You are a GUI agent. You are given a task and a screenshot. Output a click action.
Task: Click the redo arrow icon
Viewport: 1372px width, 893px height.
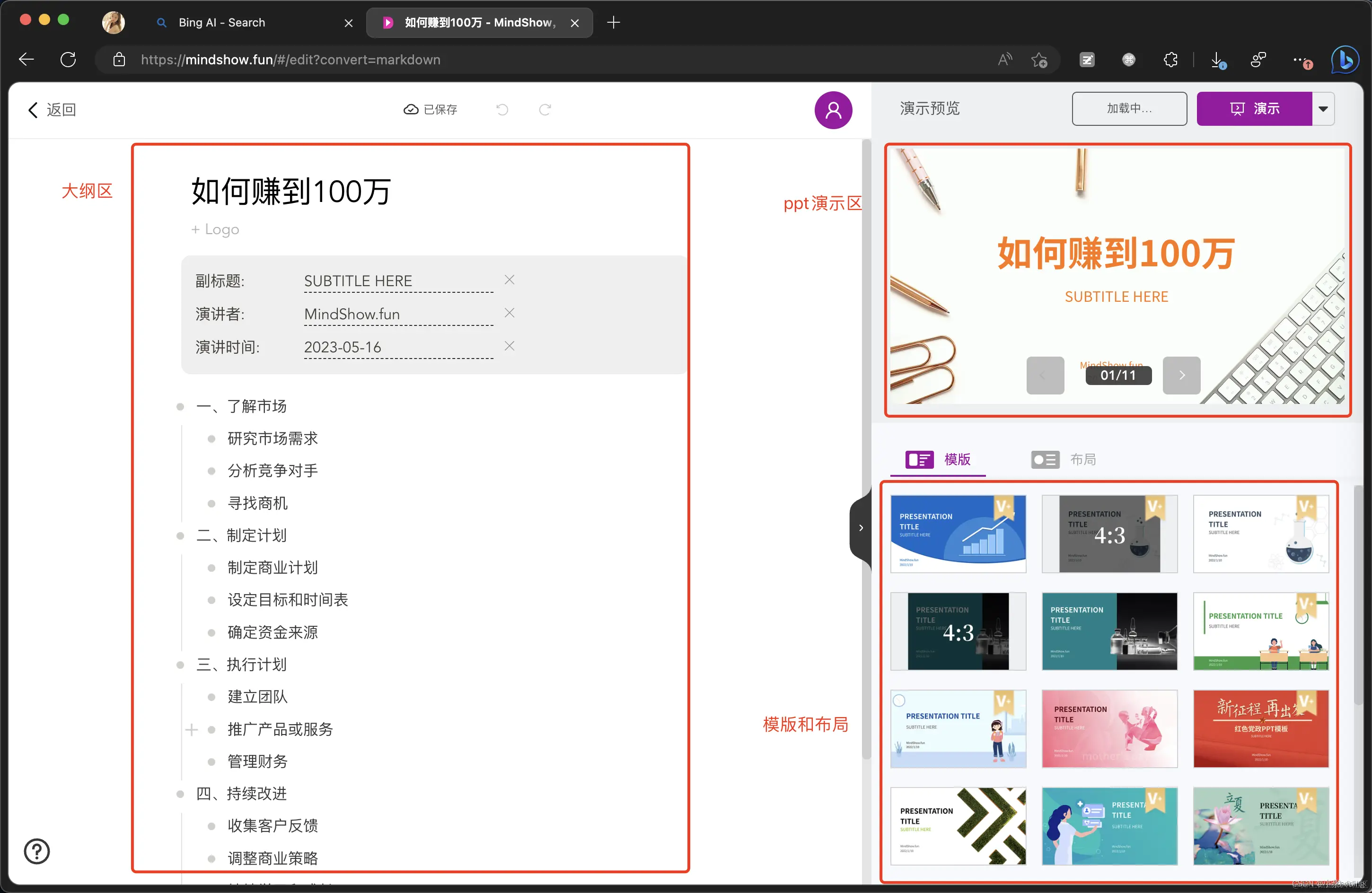click(545, 109)
